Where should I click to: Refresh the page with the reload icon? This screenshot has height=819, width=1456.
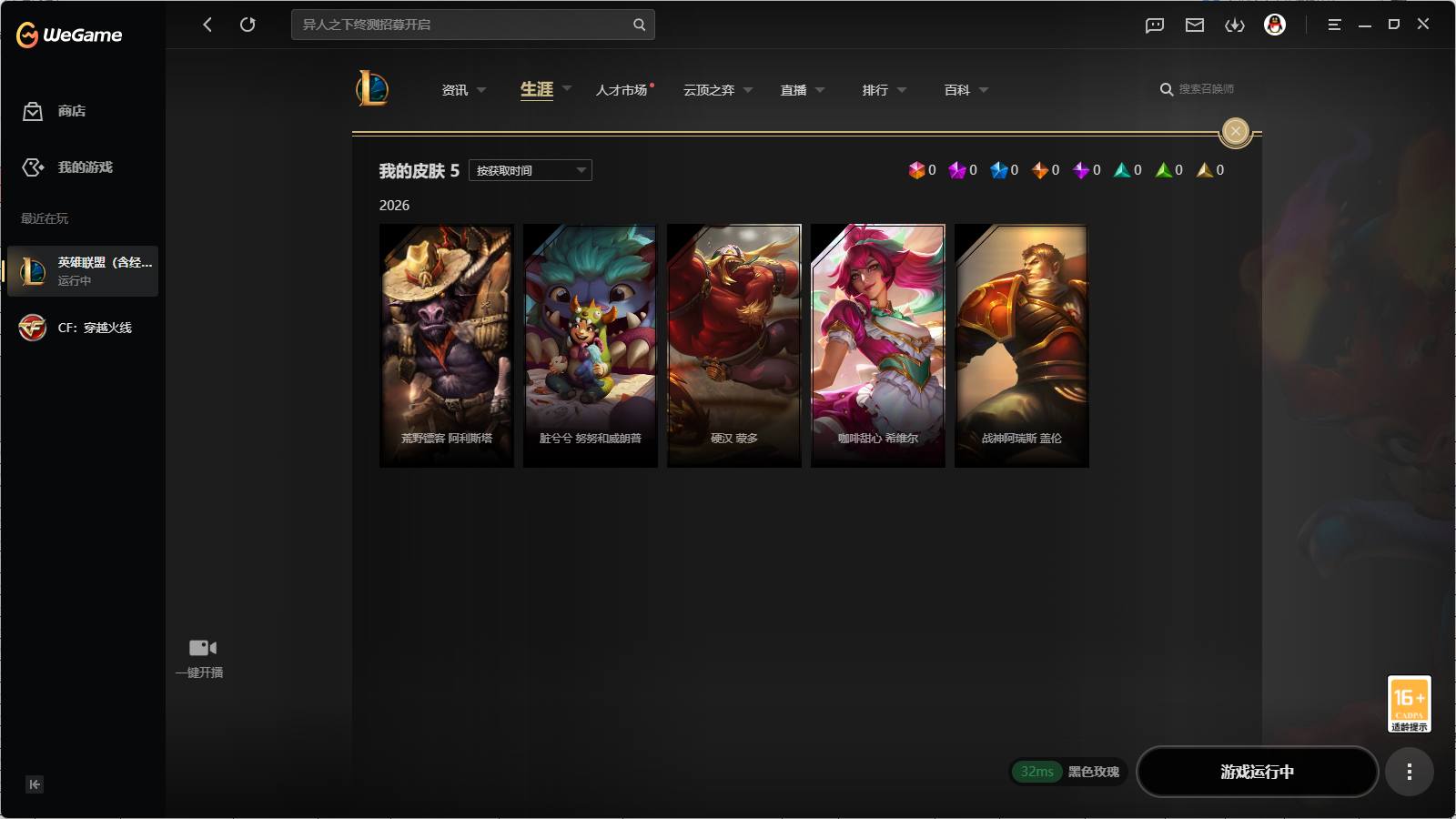tap(248, 25)
